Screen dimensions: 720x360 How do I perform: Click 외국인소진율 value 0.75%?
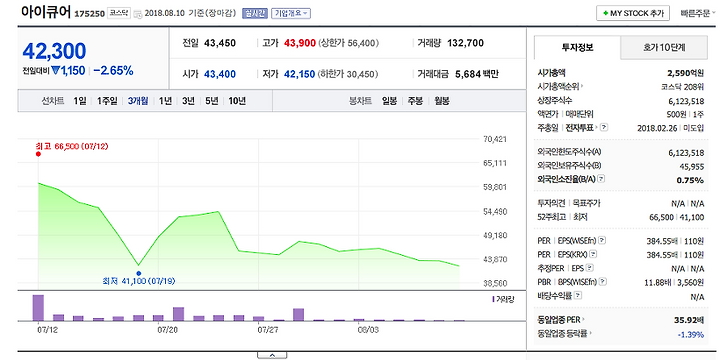click(690, 180)
